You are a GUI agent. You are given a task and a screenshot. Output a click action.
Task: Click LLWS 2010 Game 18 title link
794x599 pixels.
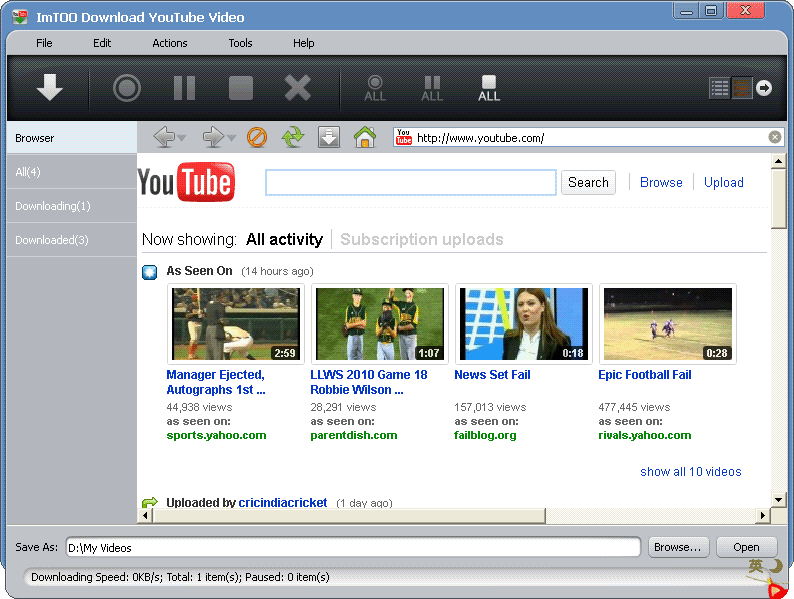[x=369, y=382]
